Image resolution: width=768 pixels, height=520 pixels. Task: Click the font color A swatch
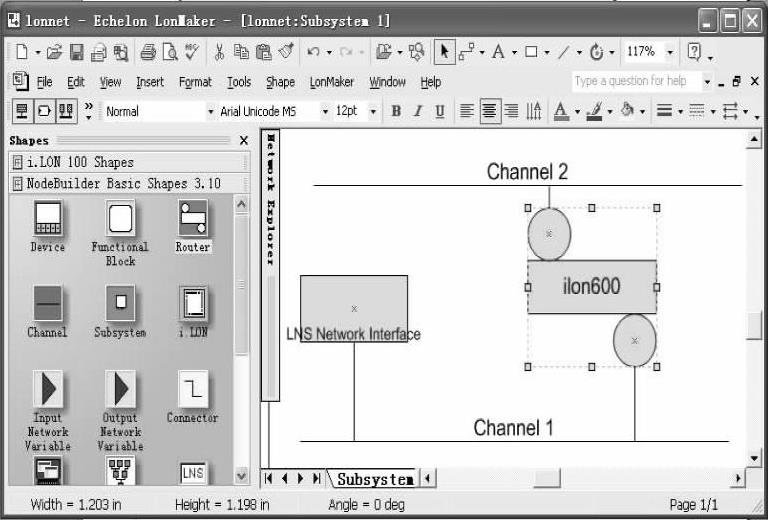[561, 111]
